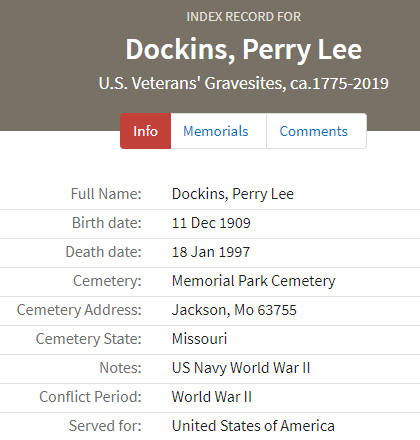420x440 pixels.
Task: Click the Birth date field label
Action: (x=107, y=223)
